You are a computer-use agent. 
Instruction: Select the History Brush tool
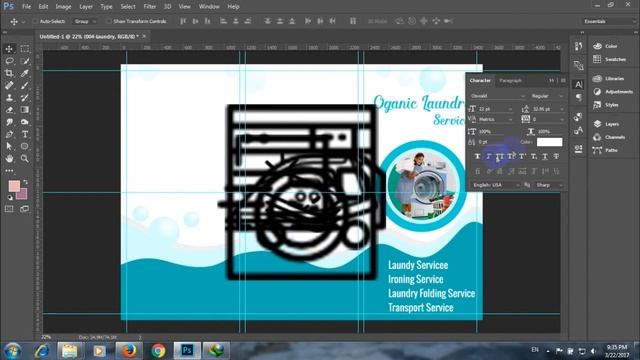click(x=24, y=98)
